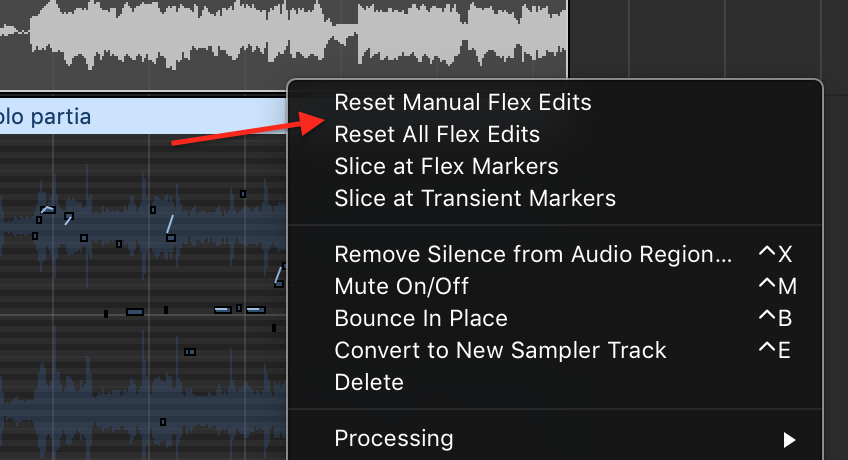Screen dimensions: 848x460
Task: Select double-square flex note below center line
Action: [x=189, y=352]
